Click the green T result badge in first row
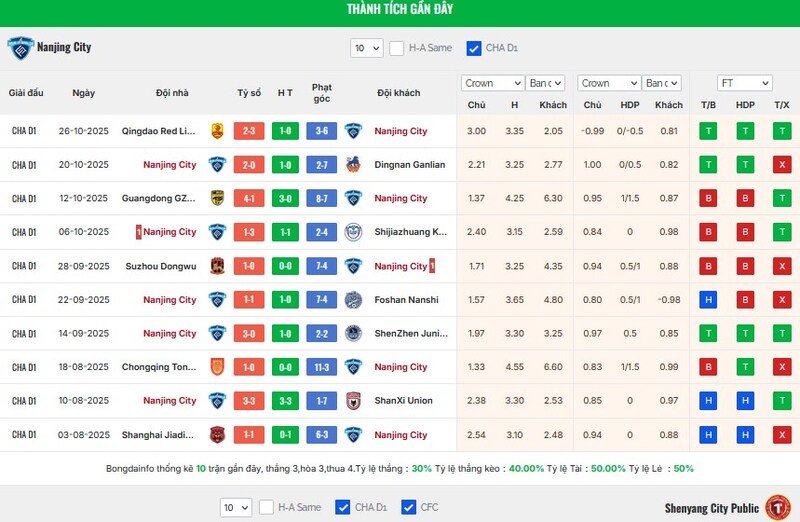Viewport: 800px width, 522px height. coord(708,131)
